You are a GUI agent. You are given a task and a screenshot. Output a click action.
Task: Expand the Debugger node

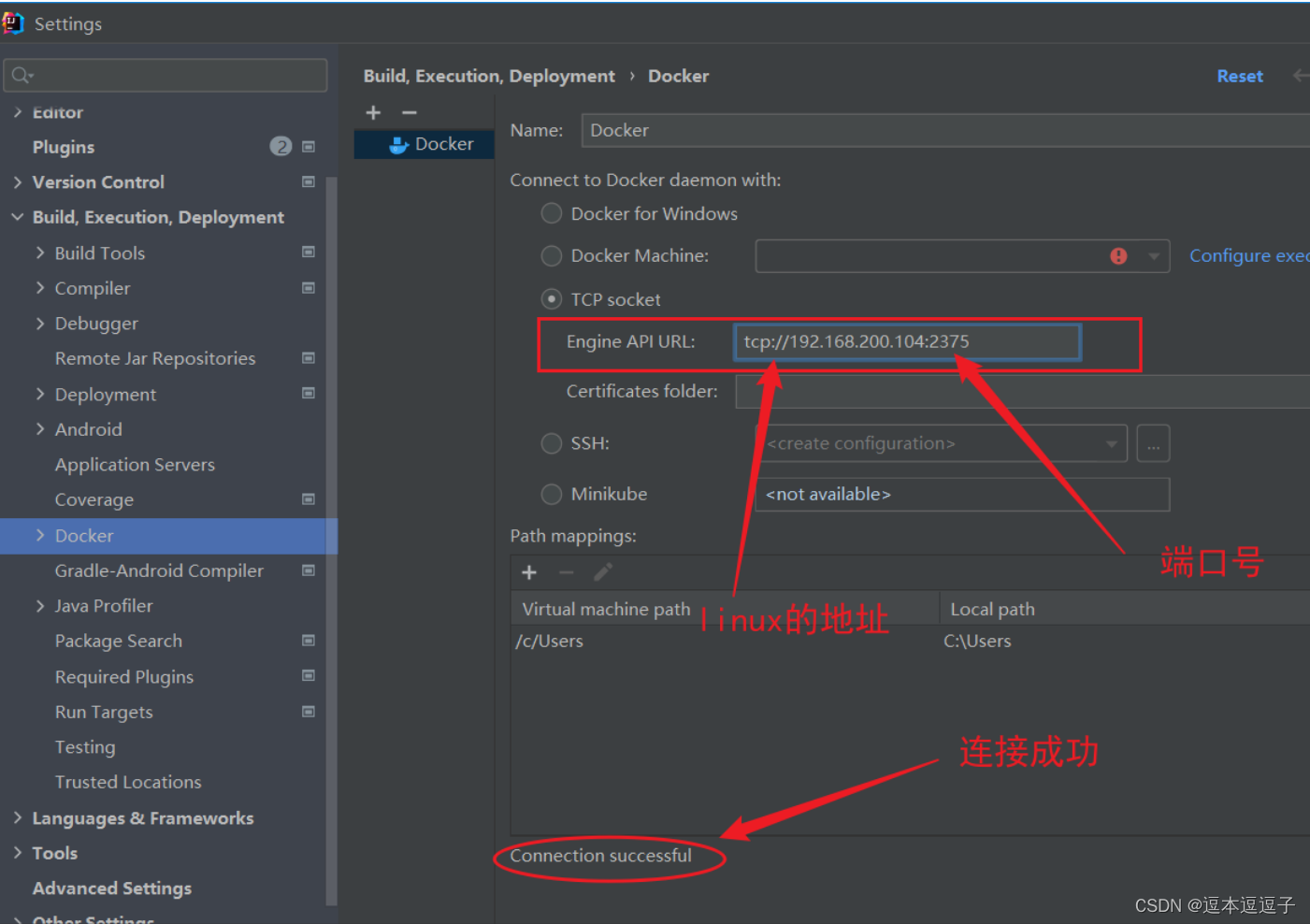coord(39,324)
